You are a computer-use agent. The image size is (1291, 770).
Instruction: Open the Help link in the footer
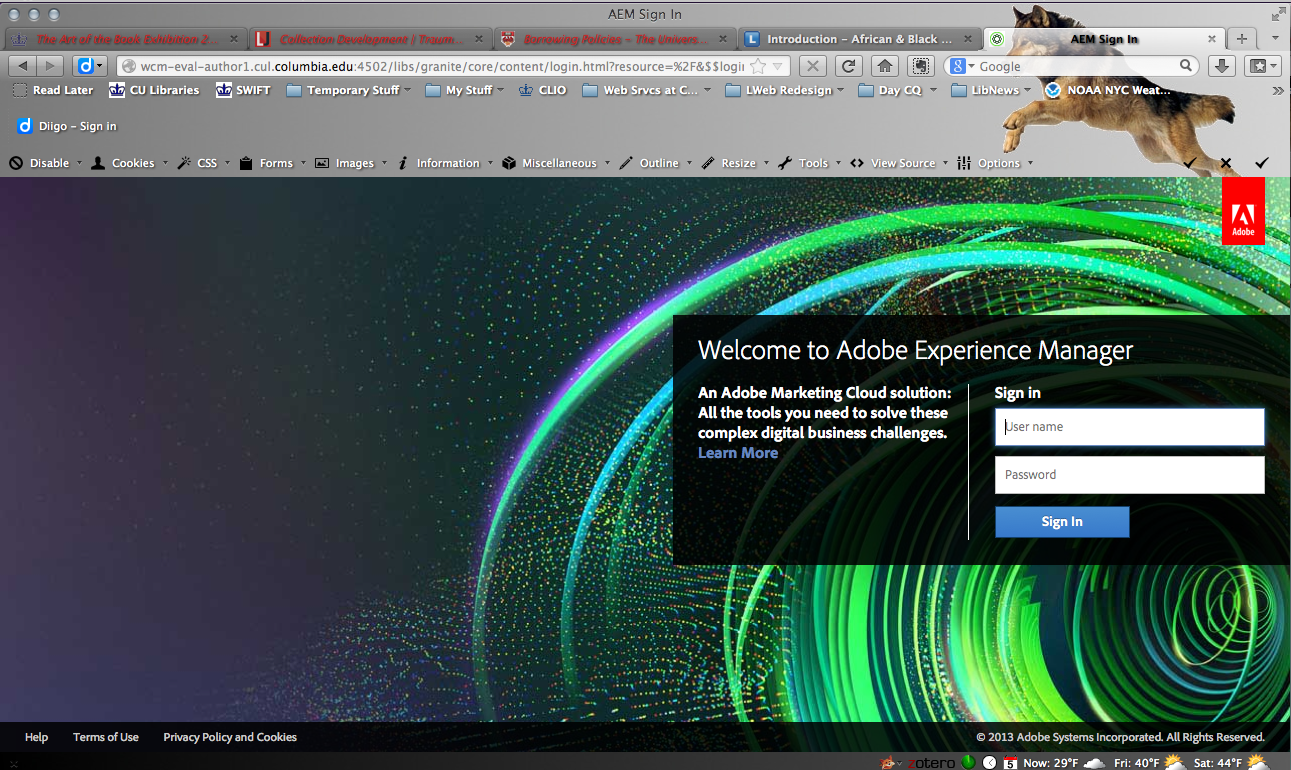pyautogui.click(x=36, y=737)
